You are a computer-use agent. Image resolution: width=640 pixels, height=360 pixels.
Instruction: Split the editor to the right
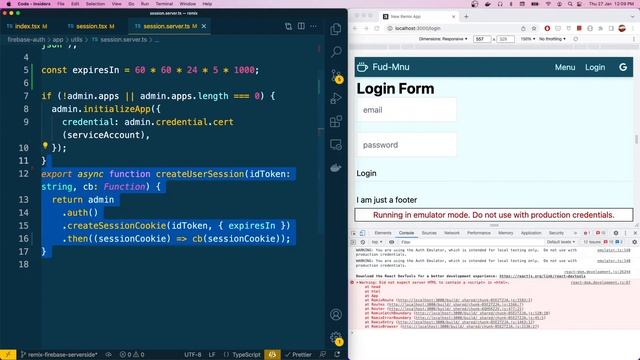(301, 26)
